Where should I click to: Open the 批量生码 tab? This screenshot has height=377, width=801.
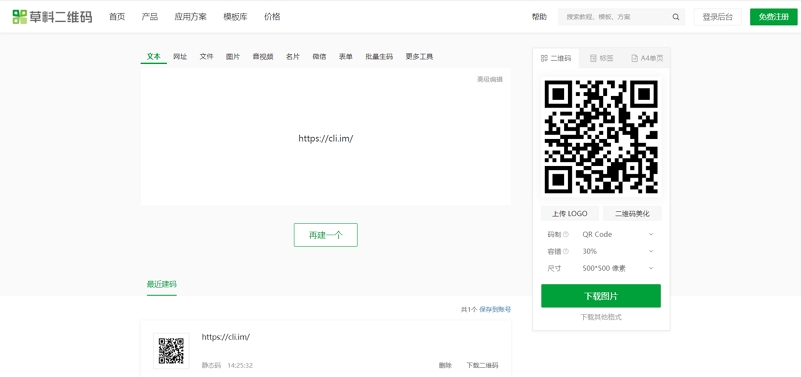tap(379, 57)
